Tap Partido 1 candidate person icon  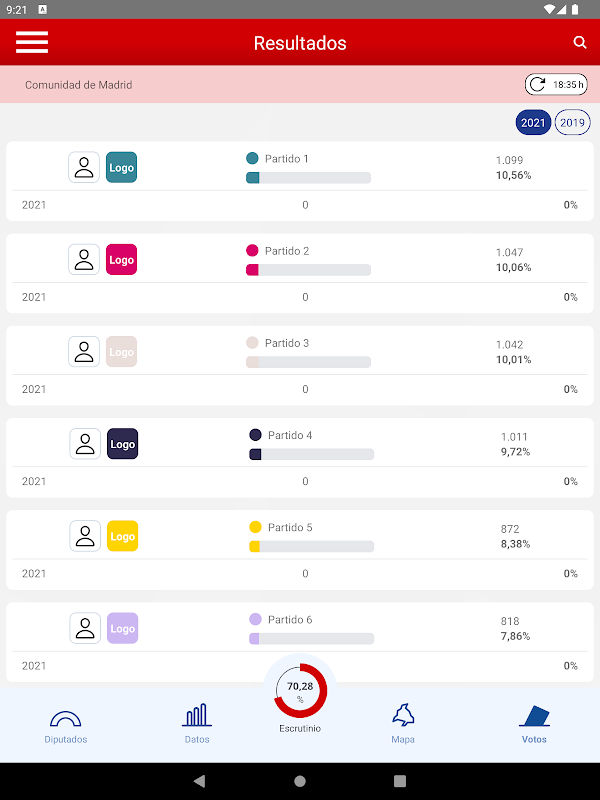pyautogui.click(x=84, y=168)
